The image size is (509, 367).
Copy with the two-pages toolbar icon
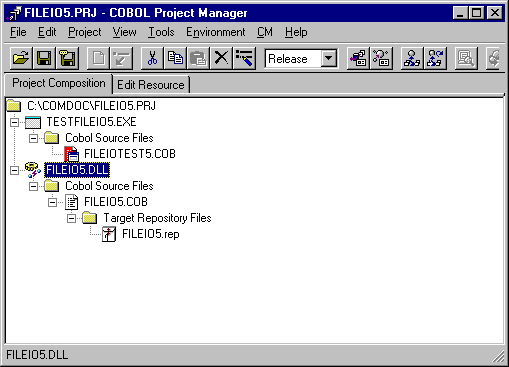coord(175,58)
